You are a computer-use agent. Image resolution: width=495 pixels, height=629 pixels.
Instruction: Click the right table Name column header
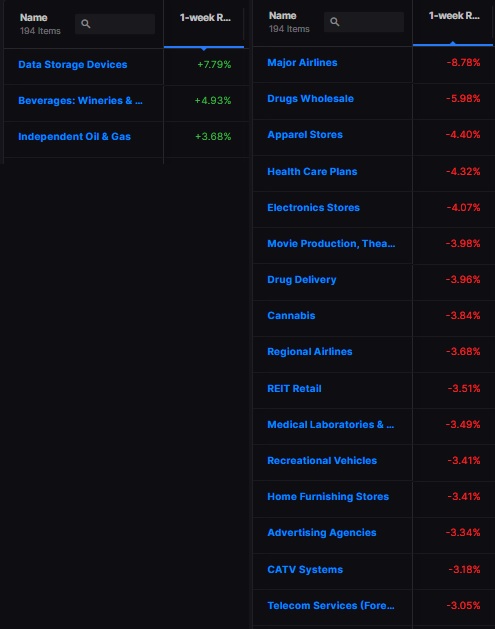283,16
